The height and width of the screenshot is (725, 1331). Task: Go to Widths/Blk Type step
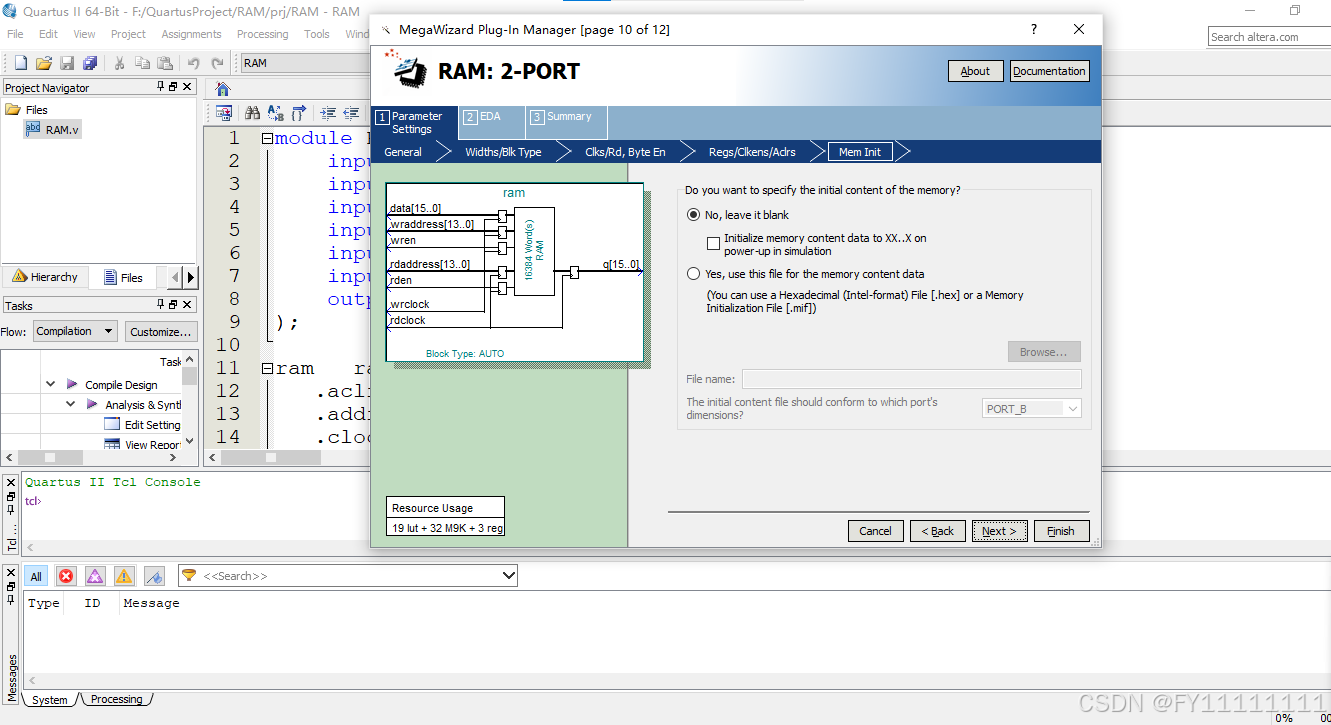pyautogui.click(x=503, y=152)
